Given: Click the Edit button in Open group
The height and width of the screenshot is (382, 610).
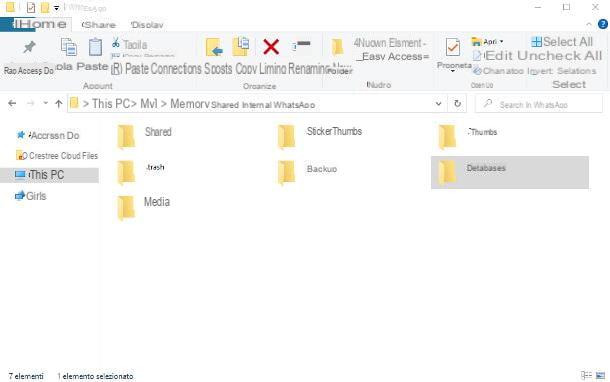Looking at the screenshot, I should coord(493,56).
